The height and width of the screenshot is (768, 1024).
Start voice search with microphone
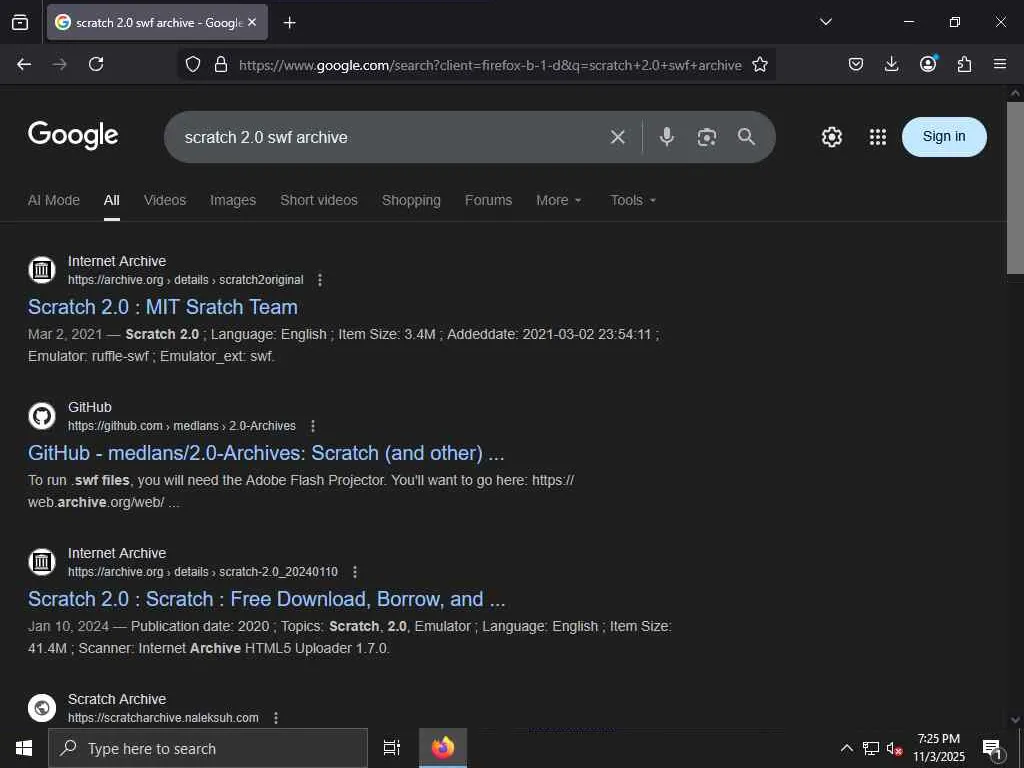(x=667, y=137)
